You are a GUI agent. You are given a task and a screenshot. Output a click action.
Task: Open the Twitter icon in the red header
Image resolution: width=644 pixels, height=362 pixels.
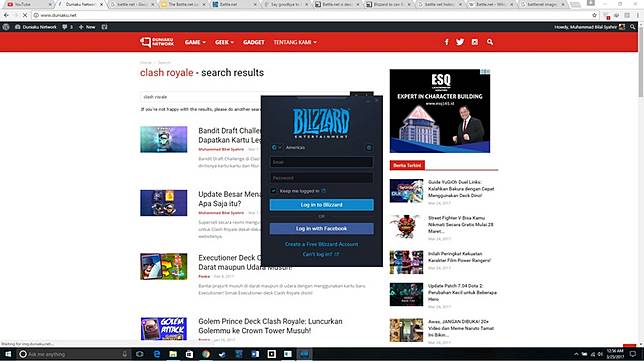(460, 42)
